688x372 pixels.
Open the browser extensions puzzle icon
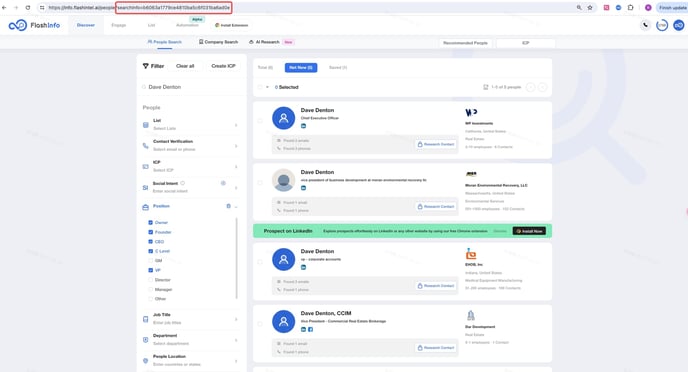point(631,7)
